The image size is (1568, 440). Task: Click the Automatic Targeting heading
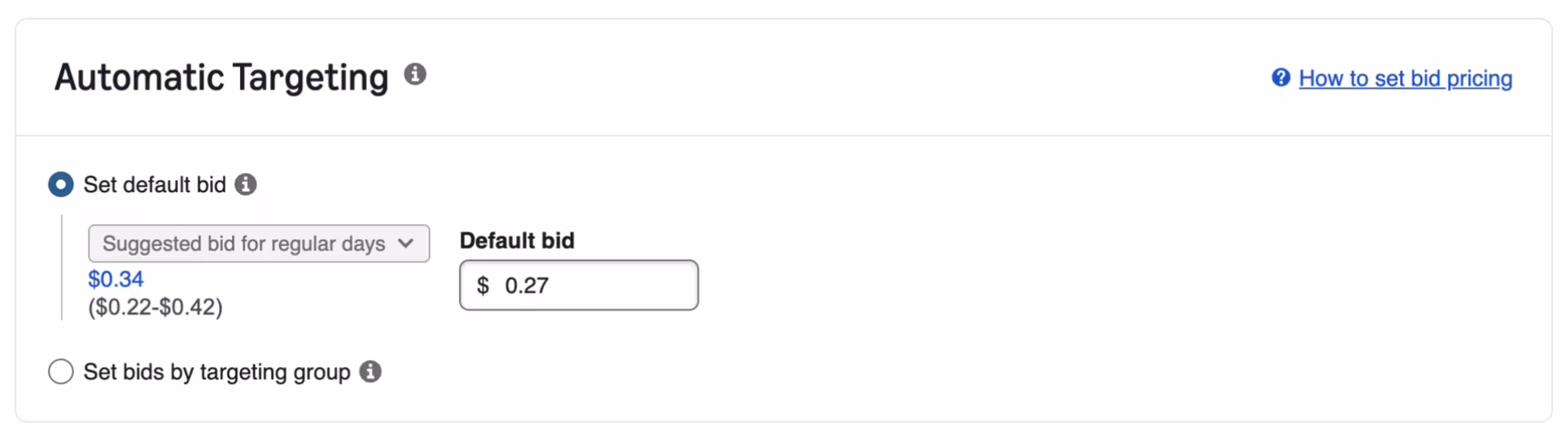coord(221,77)
